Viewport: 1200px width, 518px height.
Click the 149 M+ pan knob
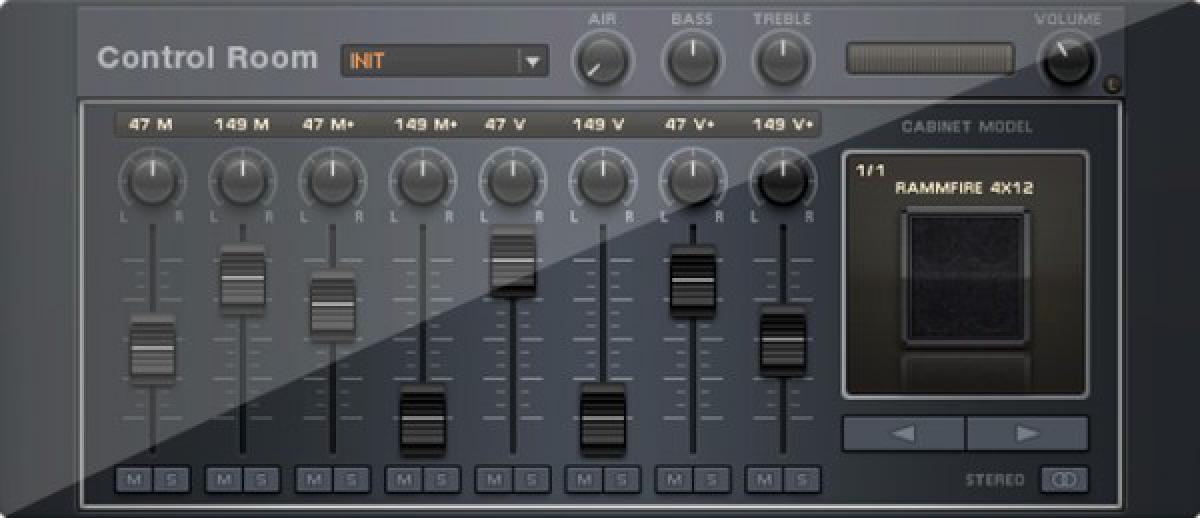(x=422, y=181)
